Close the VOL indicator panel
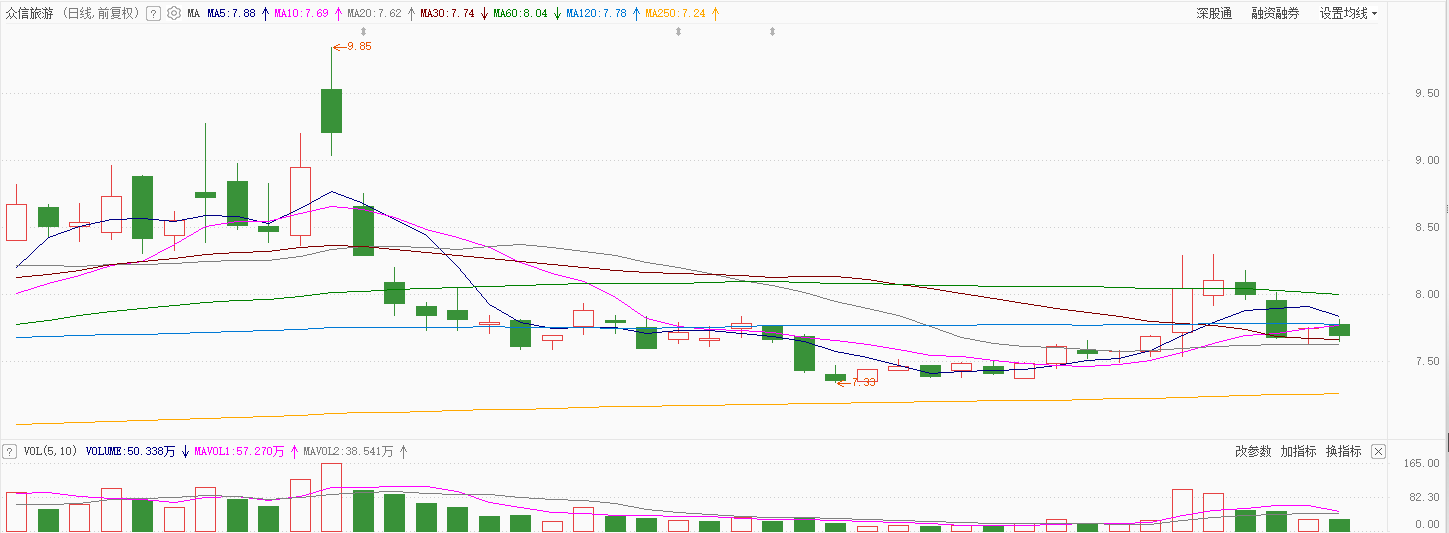 point(1379,451)
